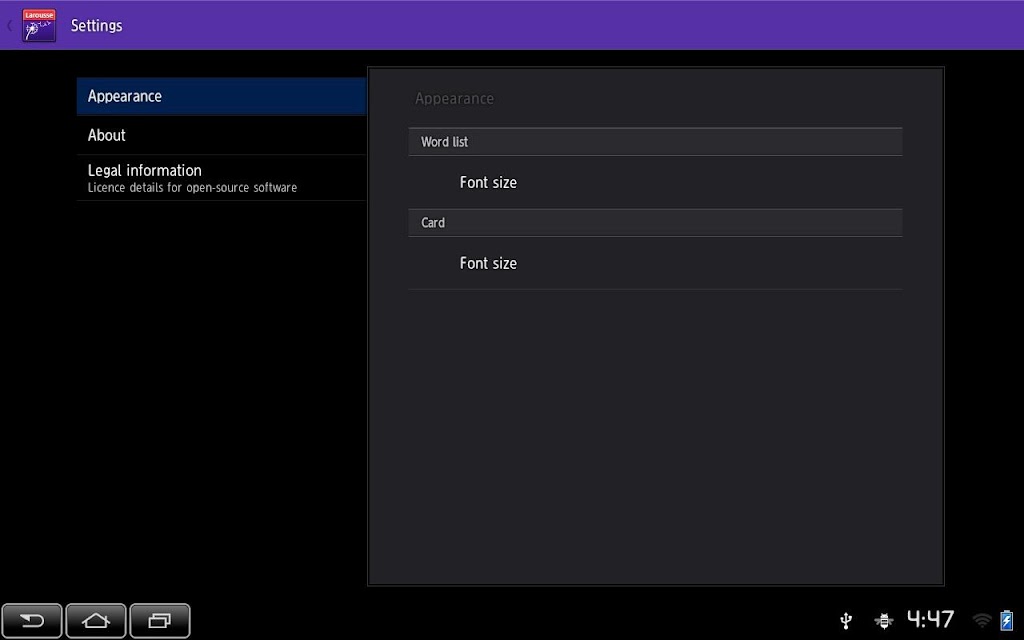Go to the Android home screen button
Image resolution: width=1024 pixels, height=640 pixels.
[95, 620]
